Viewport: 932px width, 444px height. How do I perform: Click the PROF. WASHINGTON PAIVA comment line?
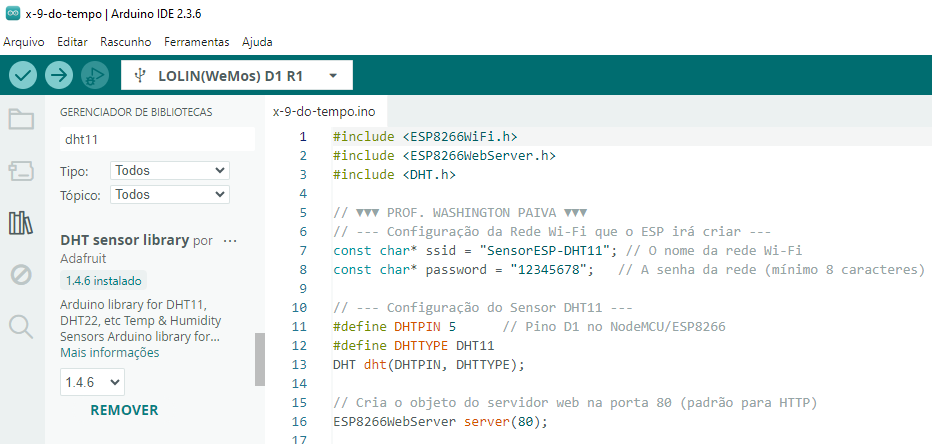click(461, 213)
